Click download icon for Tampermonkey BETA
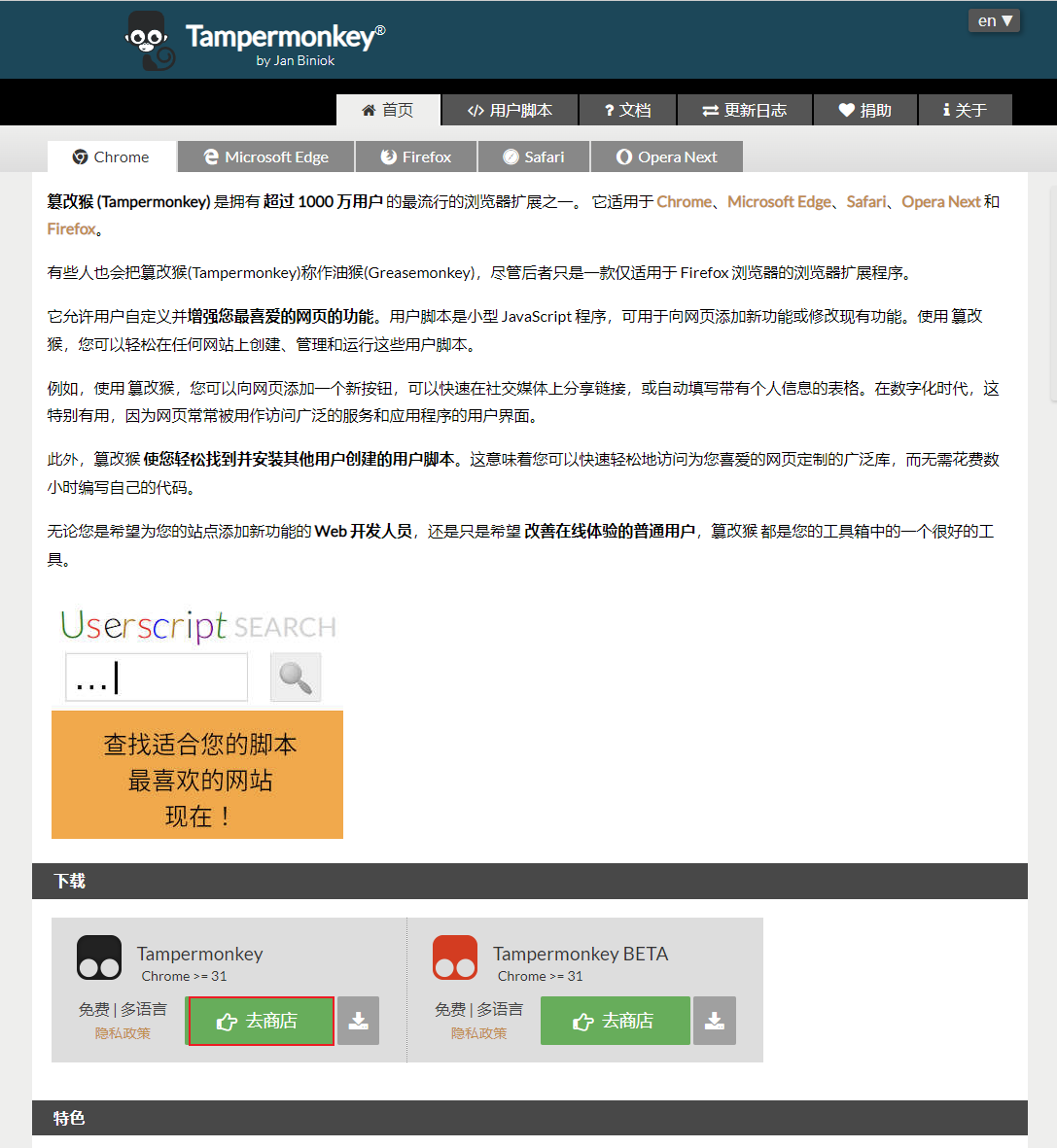 pyautogui.click(x=714, y=1021)
